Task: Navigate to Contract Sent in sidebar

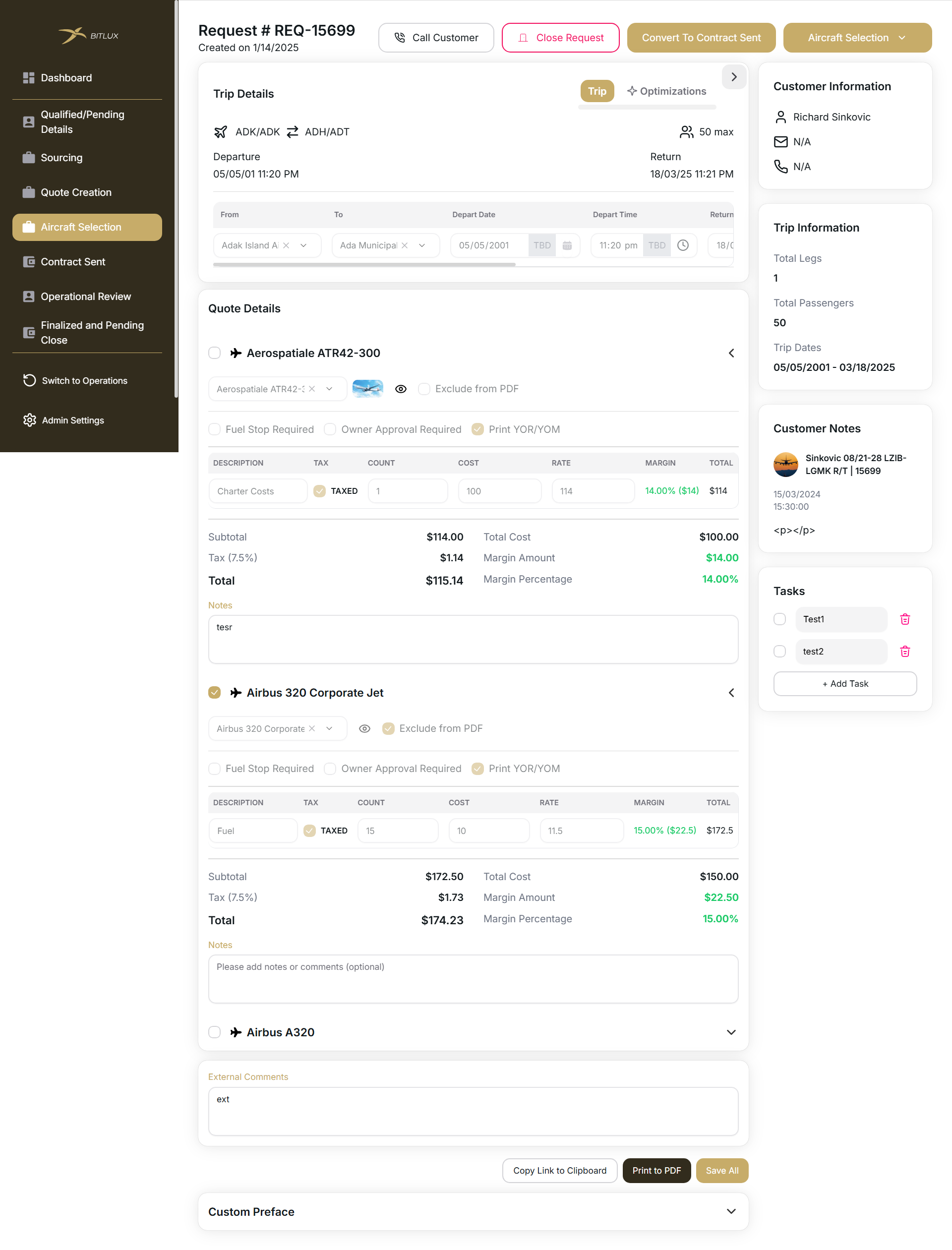Action: 72,261
